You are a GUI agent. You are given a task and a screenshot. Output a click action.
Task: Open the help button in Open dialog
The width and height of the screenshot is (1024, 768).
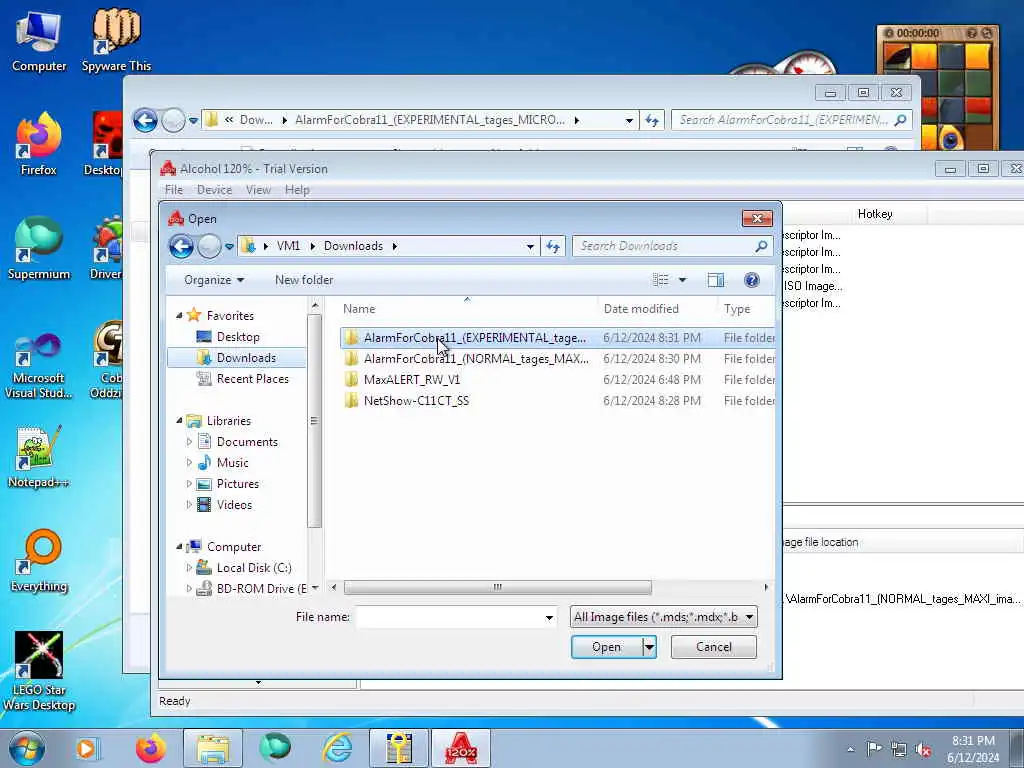(x=752, y=280)
